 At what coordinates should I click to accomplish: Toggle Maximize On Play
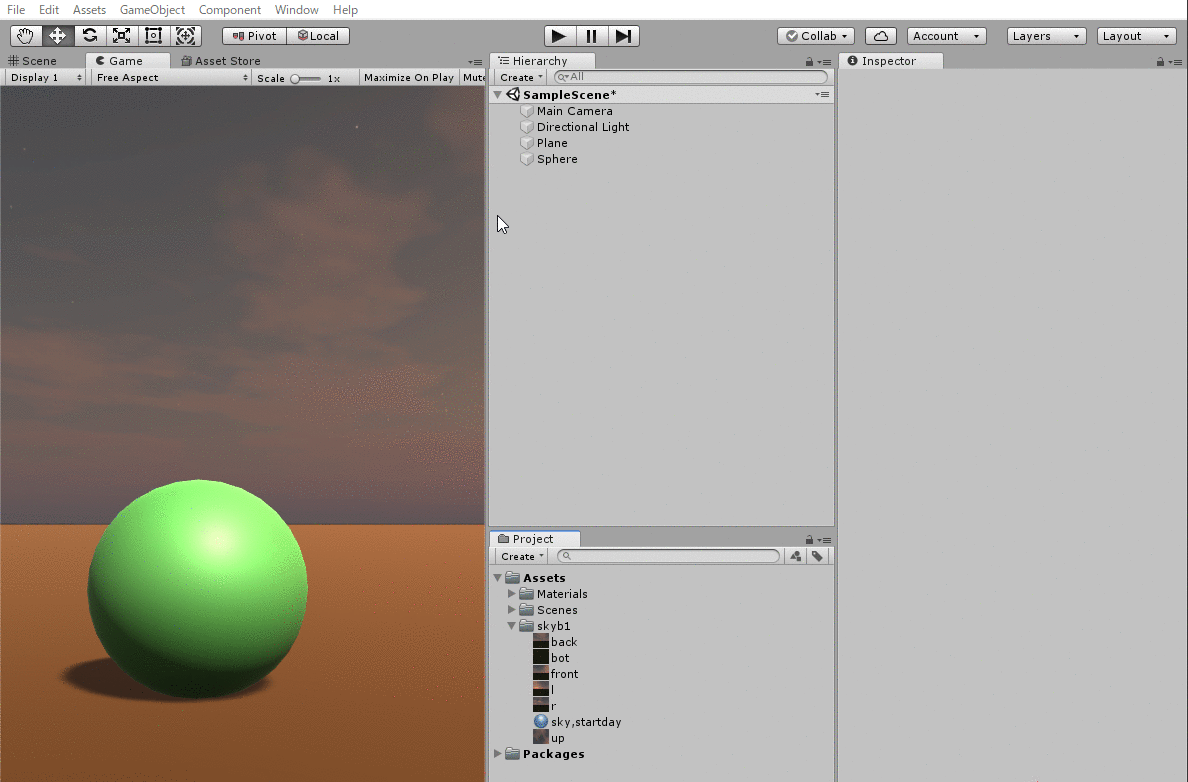click(x=408, y=78)
